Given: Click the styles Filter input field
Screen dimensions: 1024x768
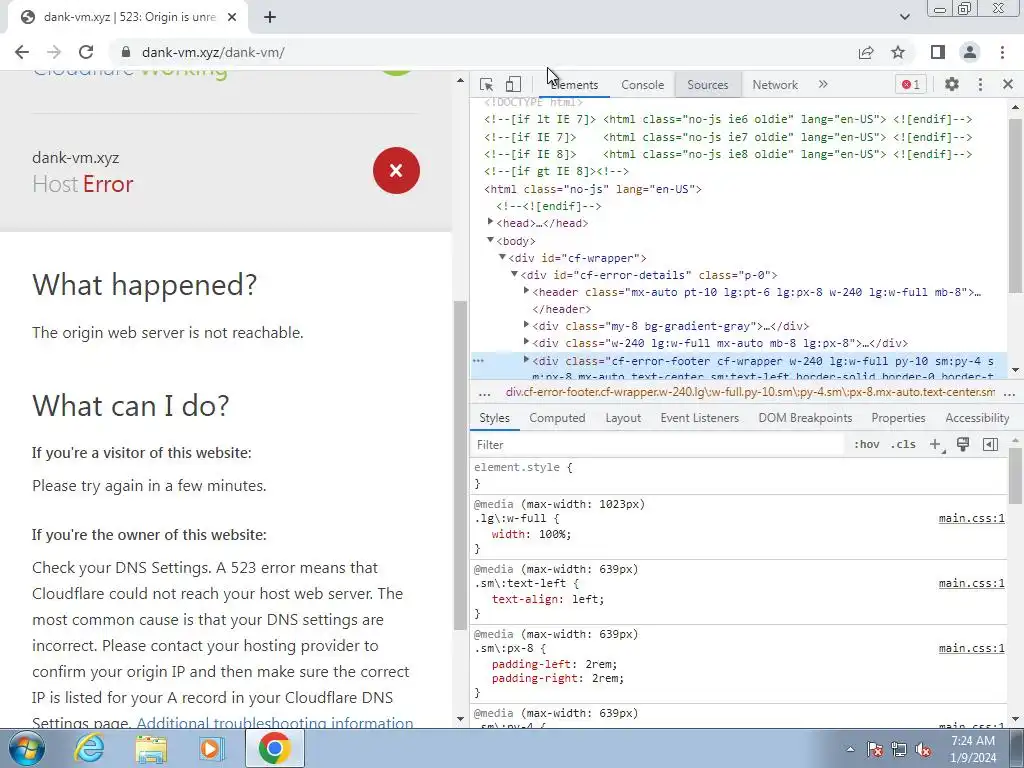Looking at the screenshot, I should pos(658,445).
